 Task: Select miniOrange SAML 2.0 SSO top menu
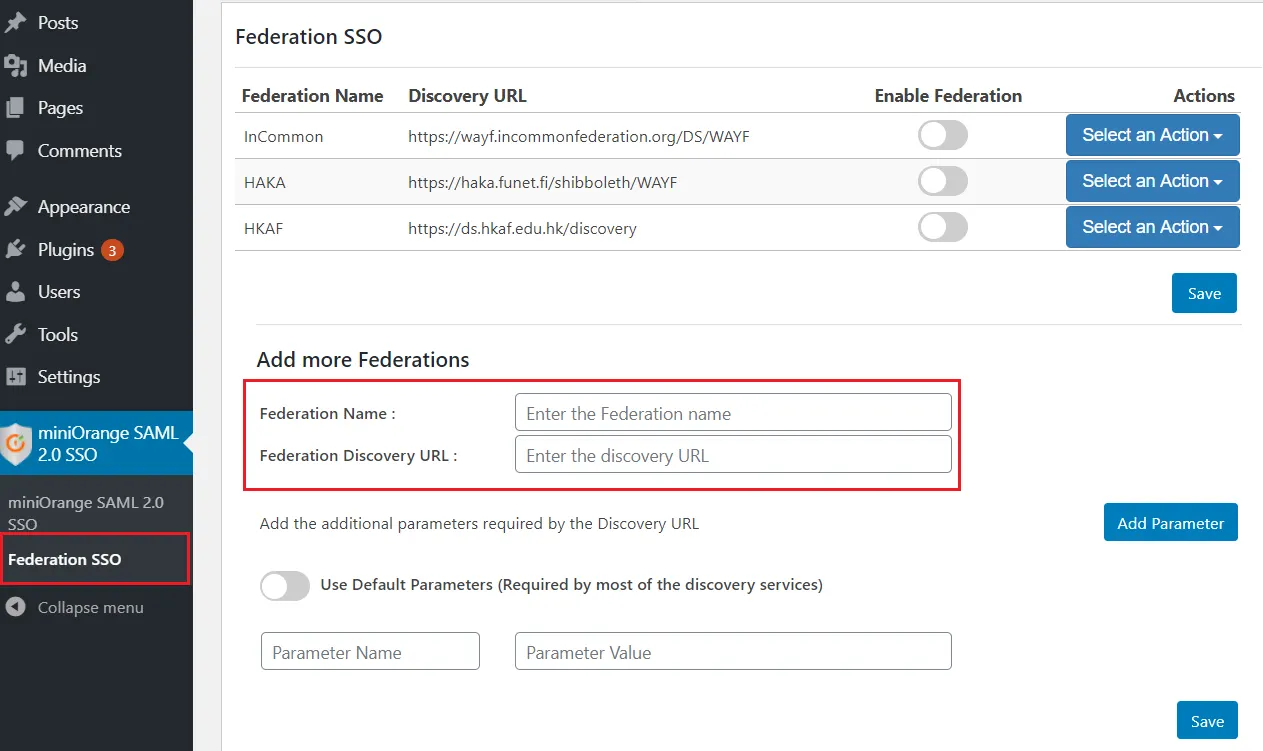tap(96, 443)
